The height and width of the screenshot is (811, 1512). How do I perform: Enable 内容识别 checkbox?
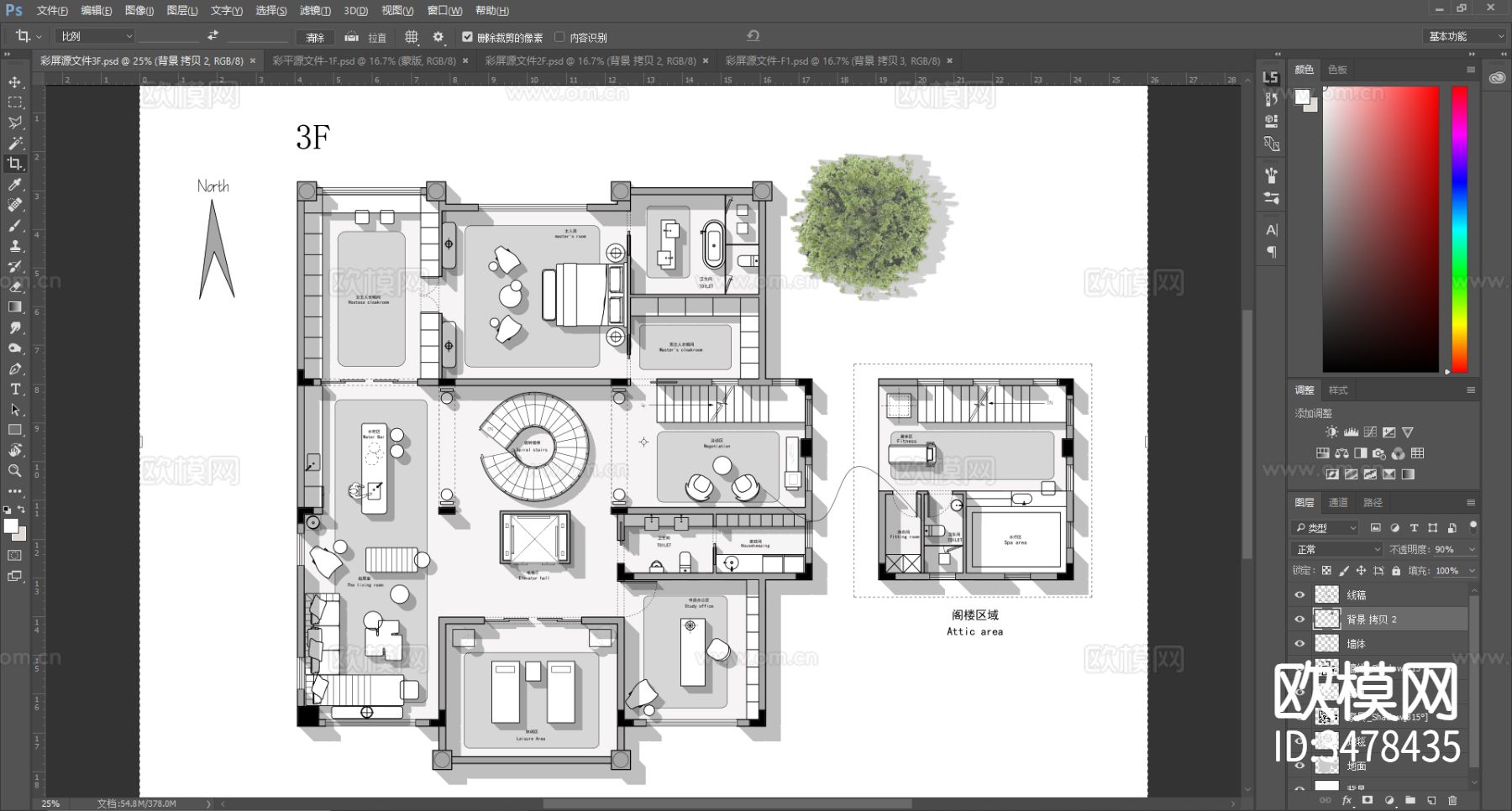point(559,37)
